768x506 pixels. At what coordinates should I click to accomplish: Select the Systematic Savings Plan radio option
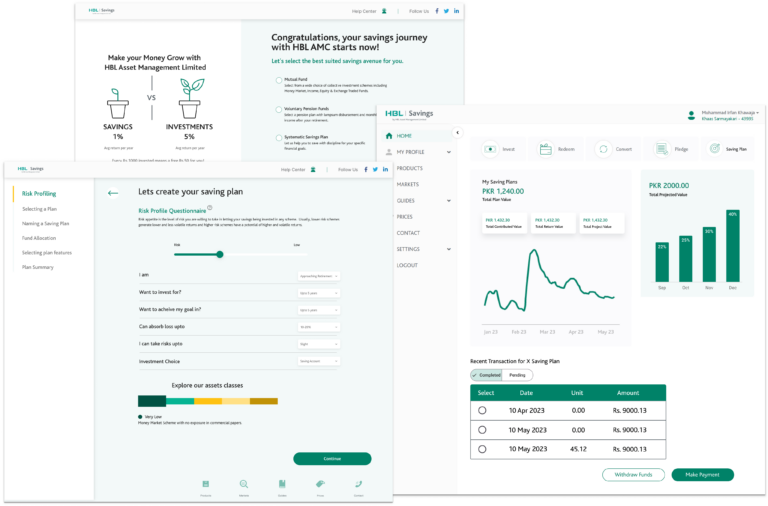click(279, 138)
